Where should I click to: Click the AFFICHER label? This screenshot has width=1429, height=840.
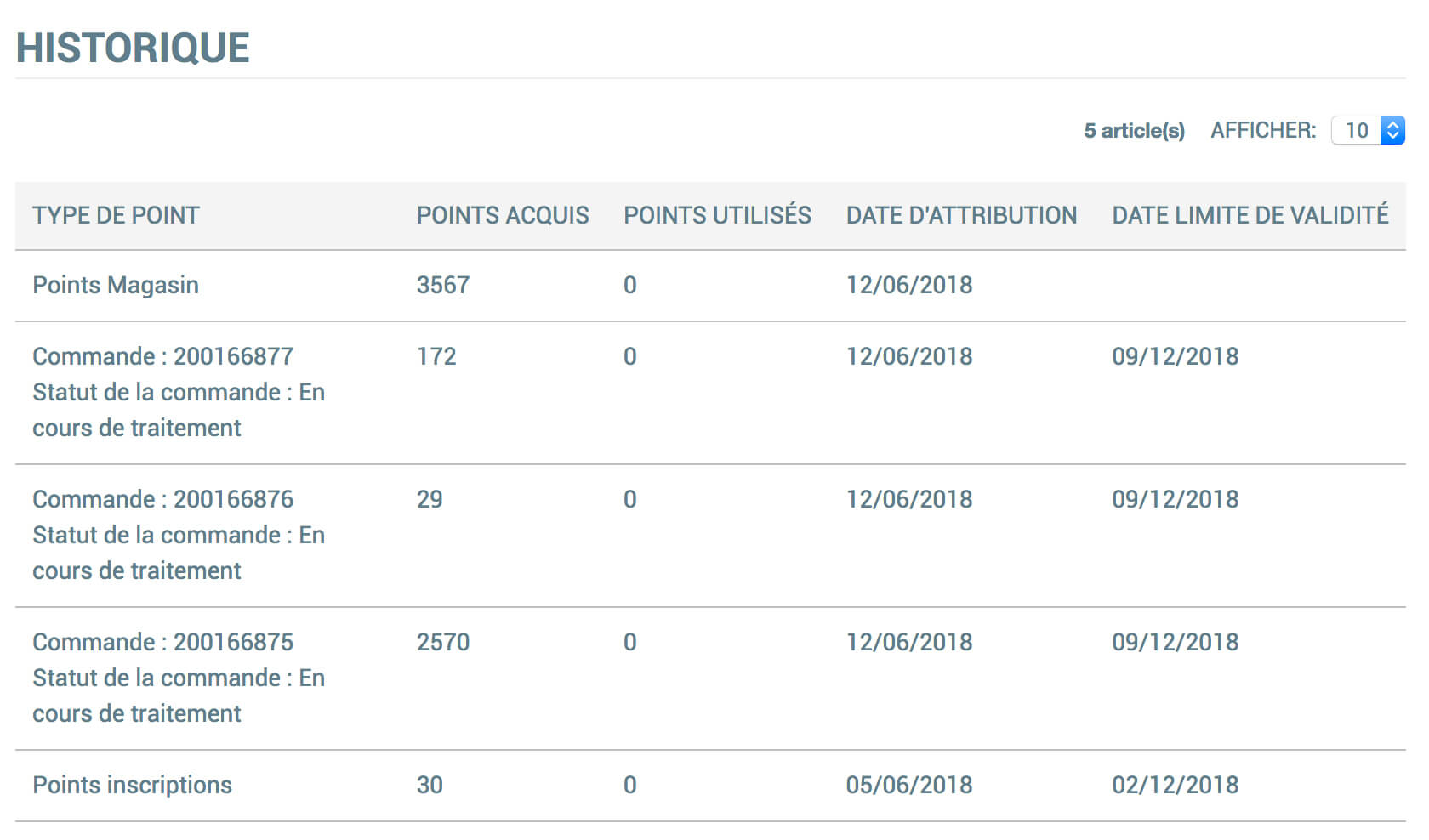click(x=1263, y=130)
